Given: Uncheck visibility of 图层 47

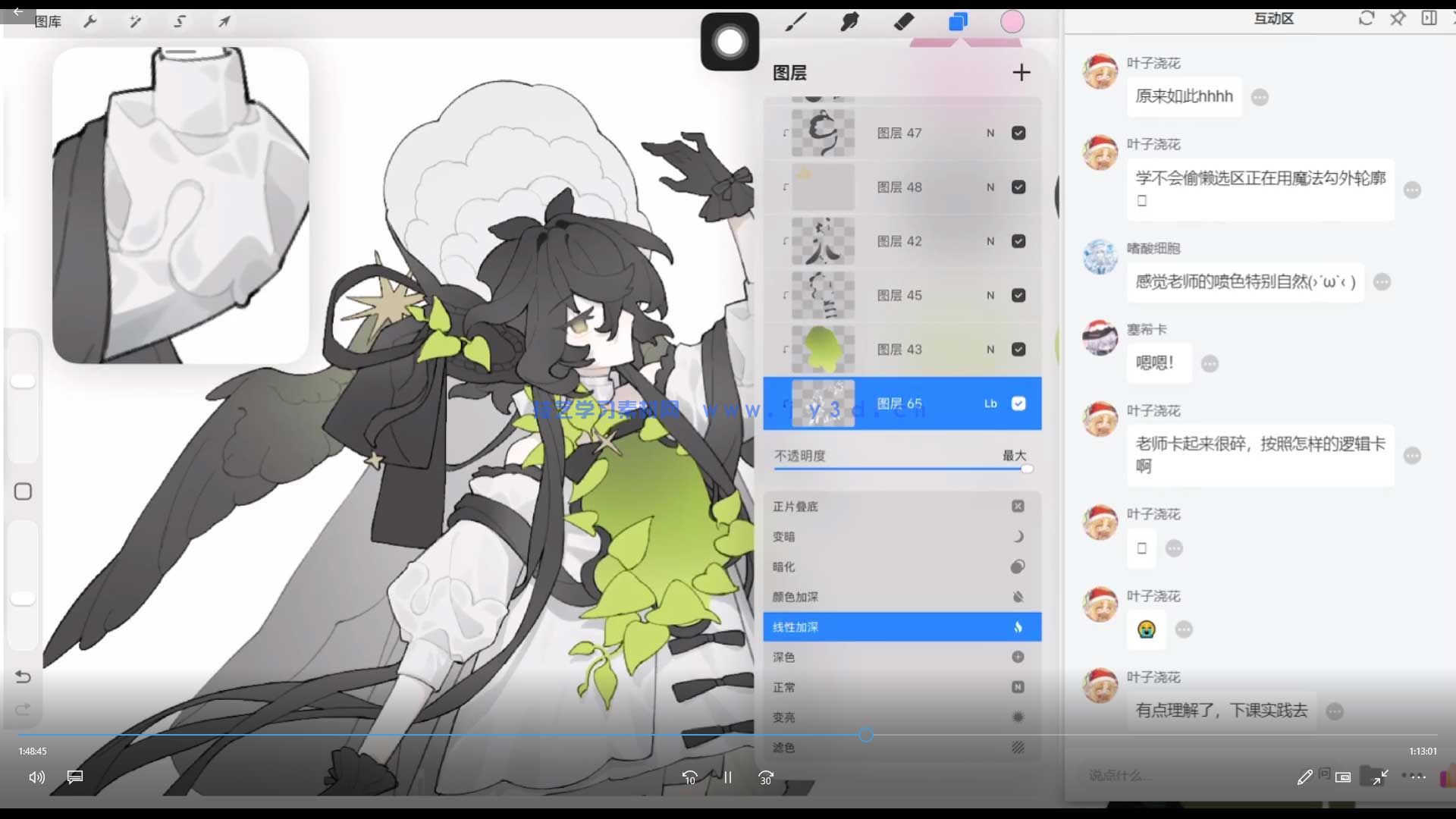Looking at the screenshot, I should point(1018,133).
